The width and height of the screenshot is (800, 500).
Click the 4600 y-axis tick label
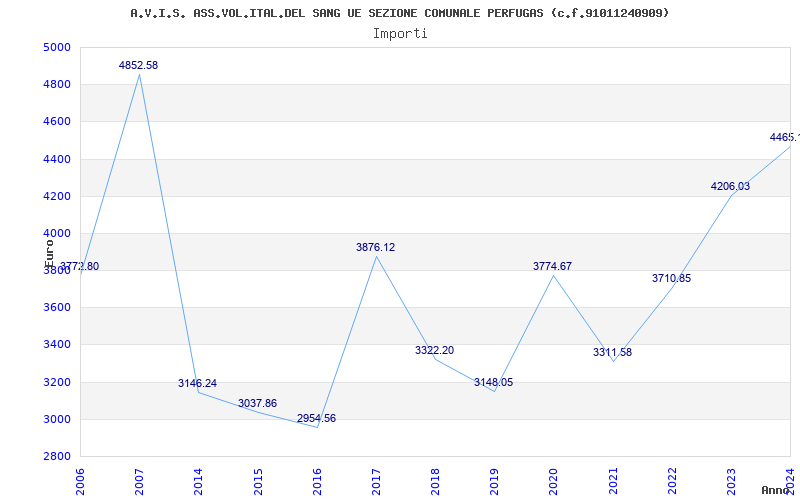[x=57, y=122]
